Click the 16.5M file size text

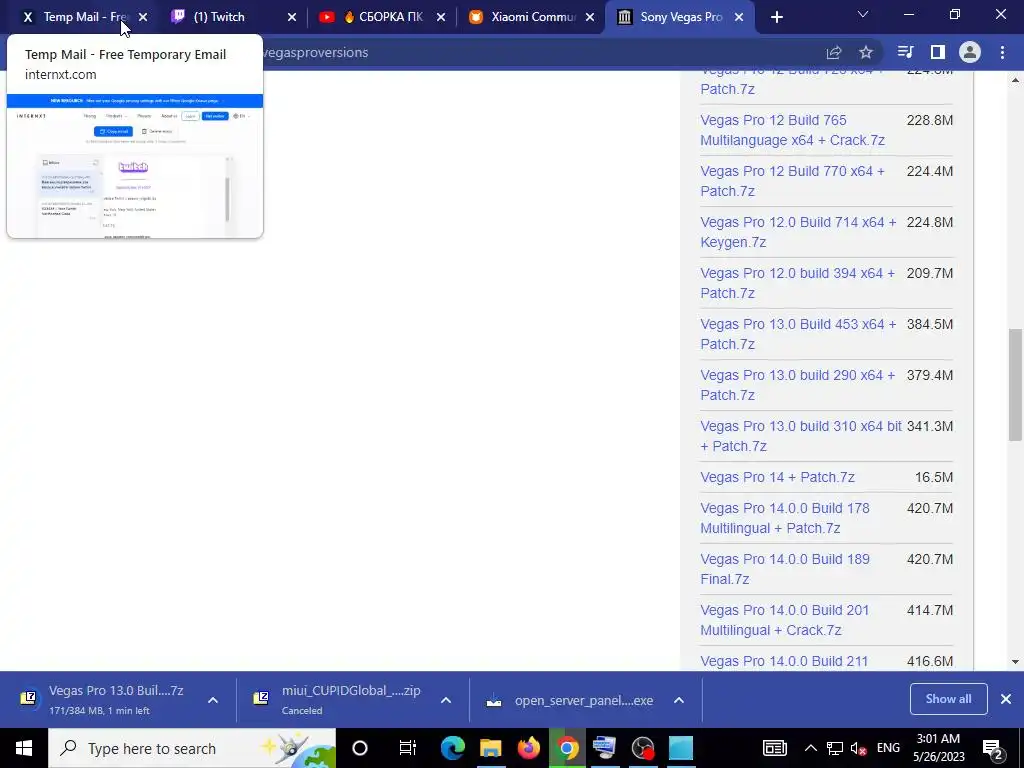tap(933, 477)
